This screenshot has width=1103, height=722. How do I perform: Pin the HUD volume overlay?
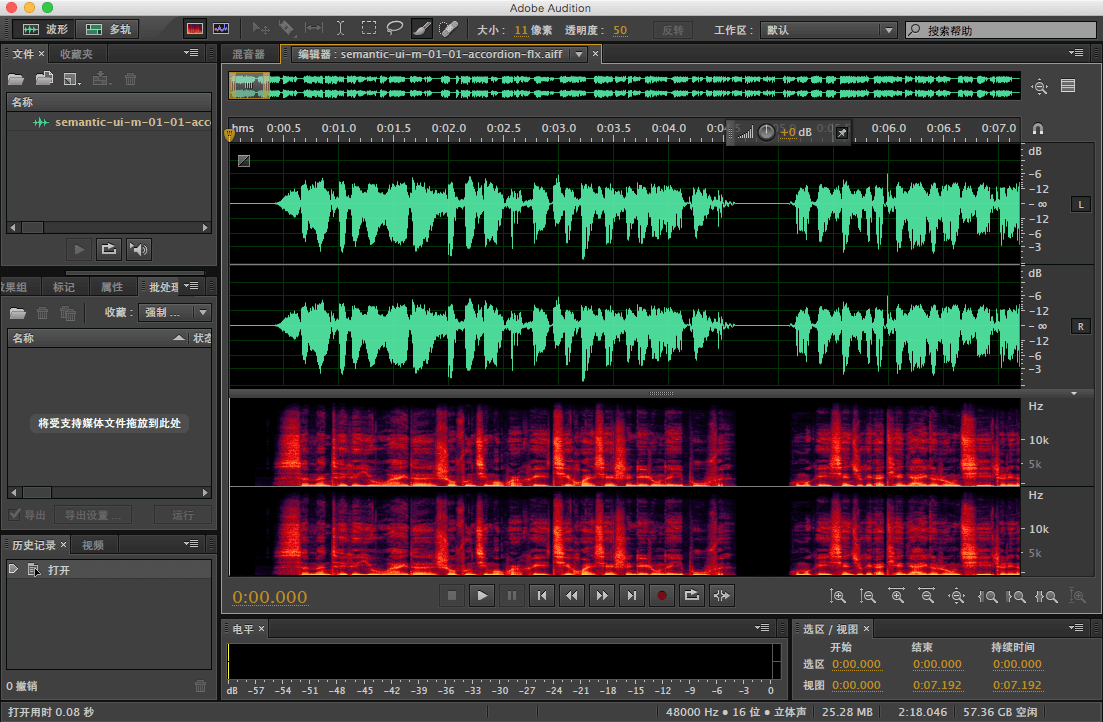click(842, 132)
